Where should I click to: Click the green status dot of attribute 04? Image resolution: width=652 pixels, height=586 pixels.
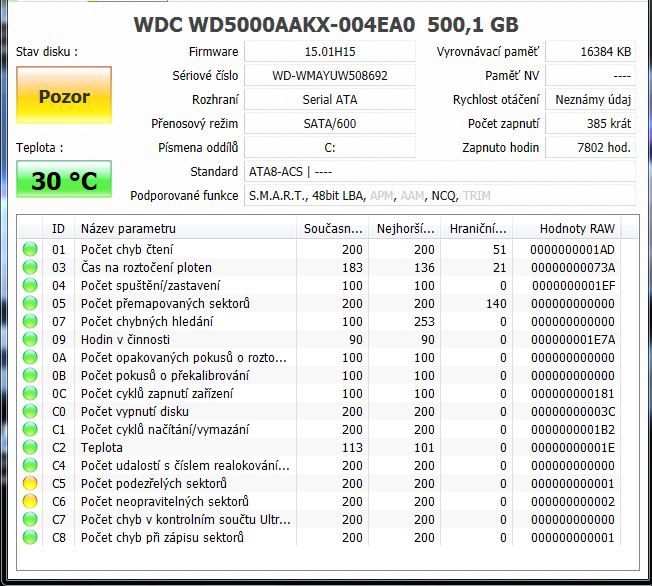(x=30, y=285)
